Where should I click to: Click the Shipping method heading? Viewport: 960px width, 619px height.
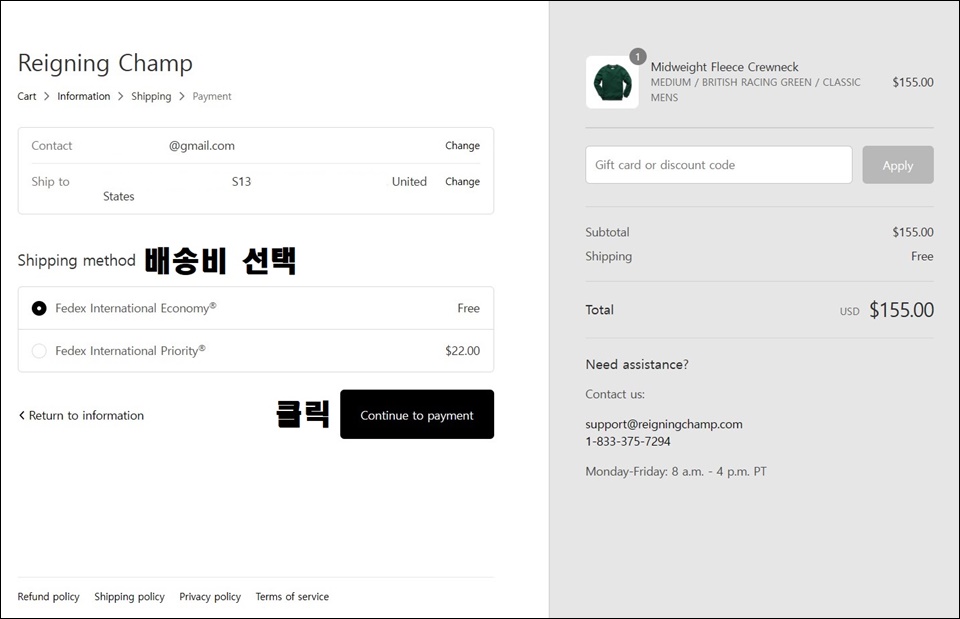click(x=77, y=261)
